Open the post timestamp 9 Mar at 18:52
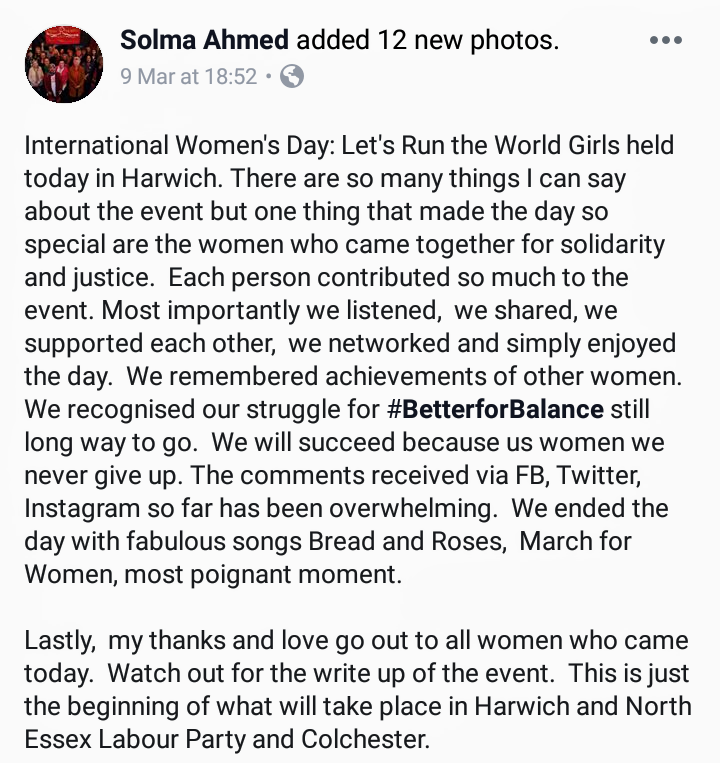The width and height of the screenshot is (720, 763). click(188, 76)
